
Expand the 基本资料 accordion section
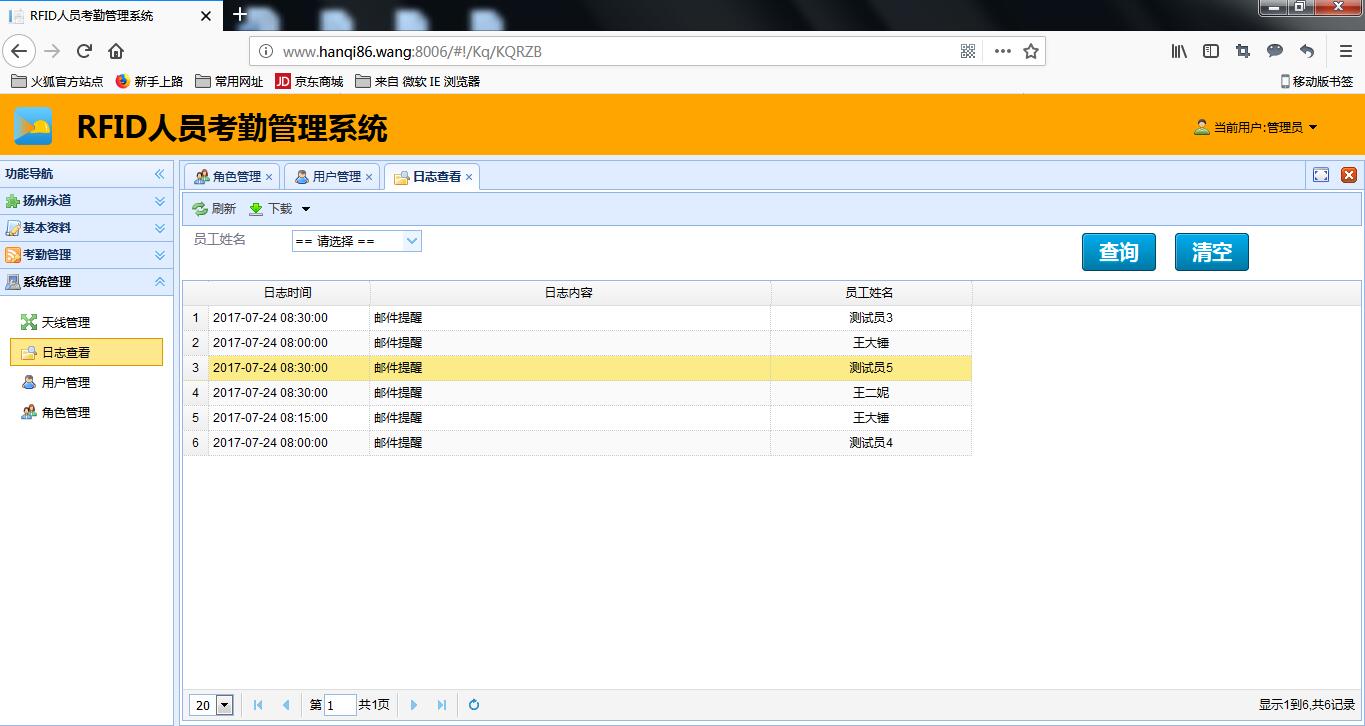click(x=86, y=228)
